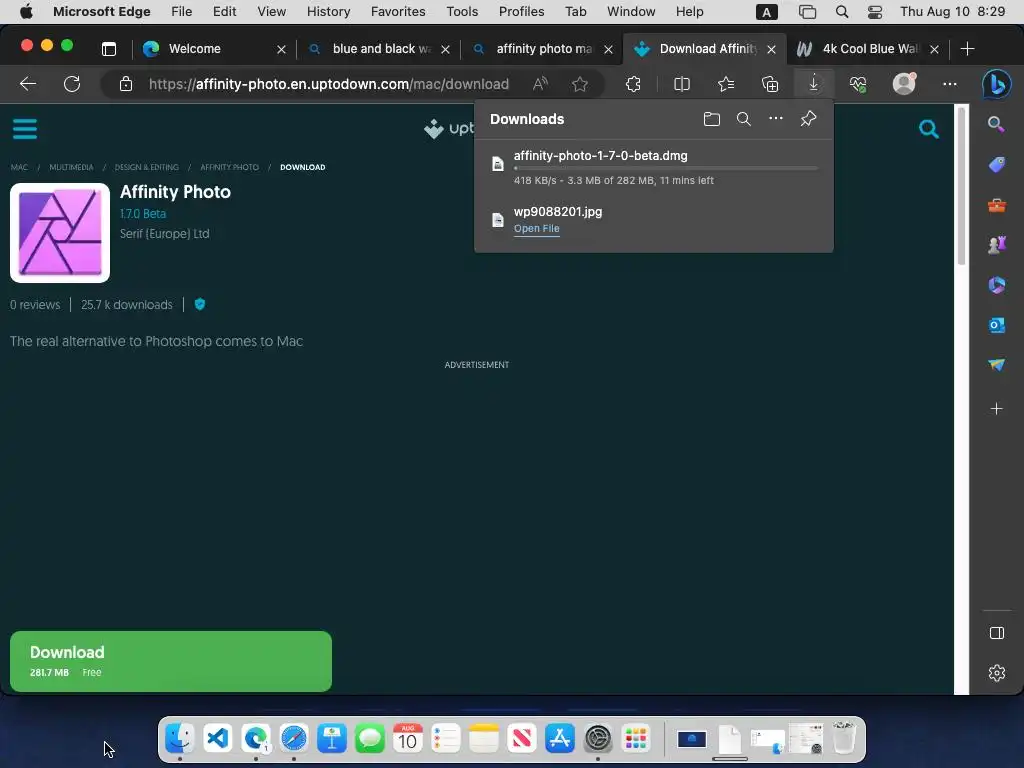Add a sidebar app with plus
Screen dimensions: 1024x768
pos(997,409)
